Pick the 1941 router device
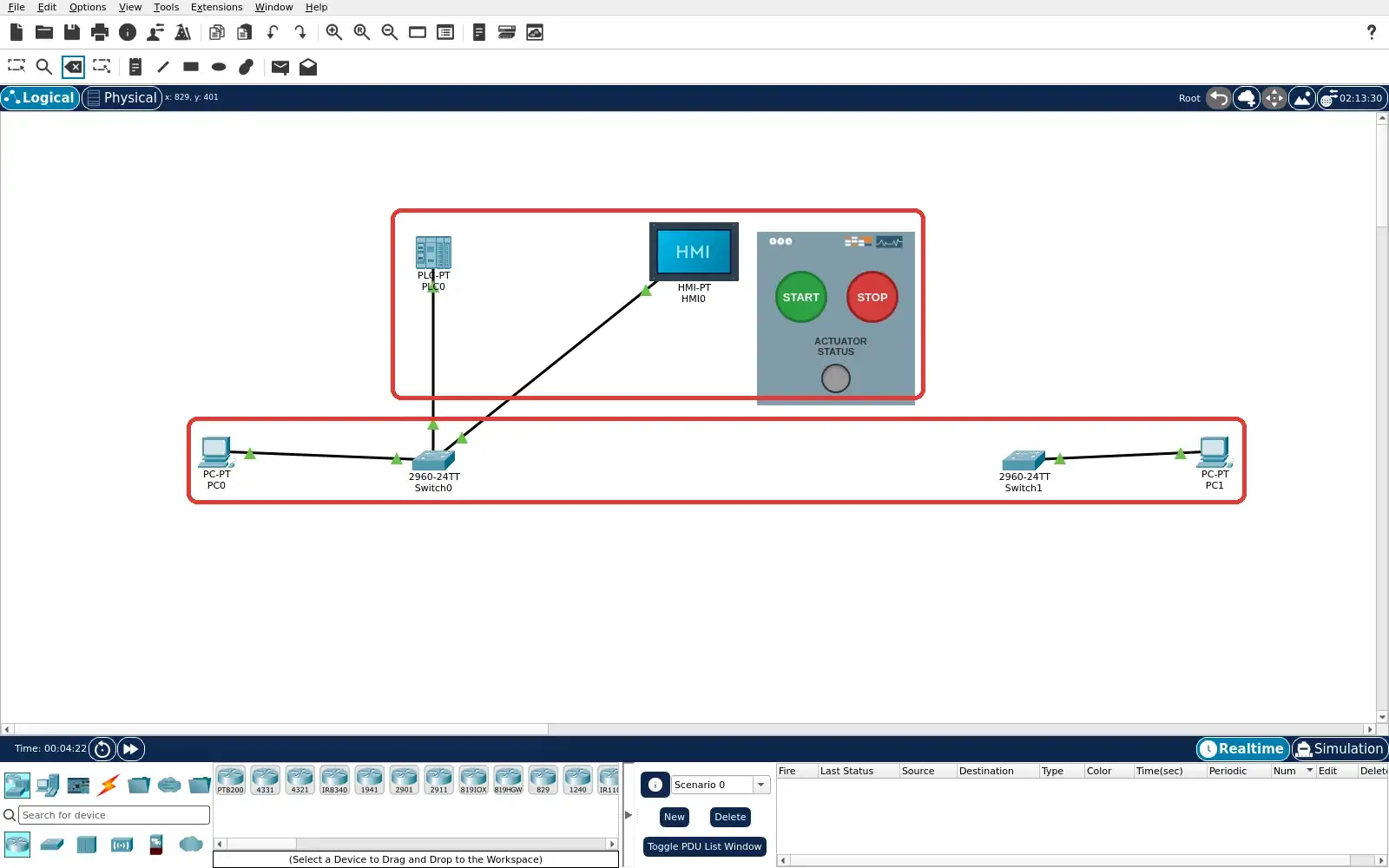Image resolution: width=1389 pixels, height=868 pixels. (370, 780)
